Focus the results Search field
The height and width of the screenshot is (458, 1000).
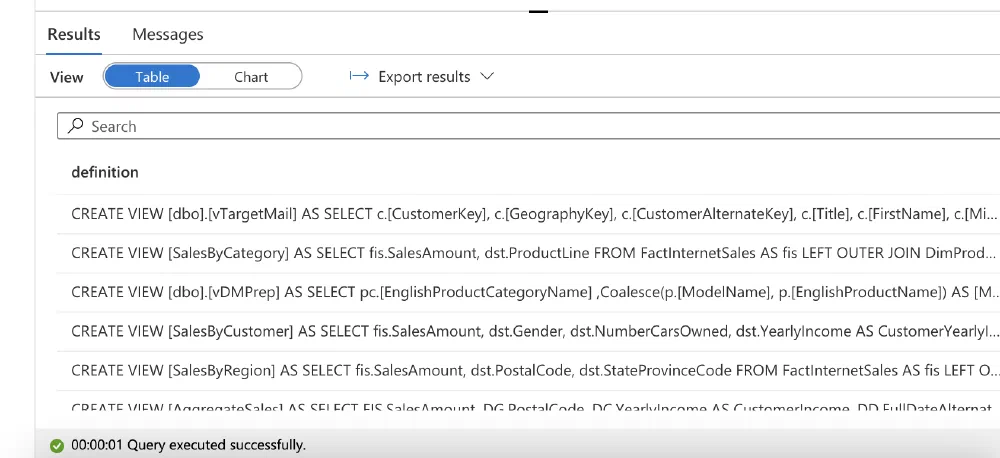click(529, 126)
